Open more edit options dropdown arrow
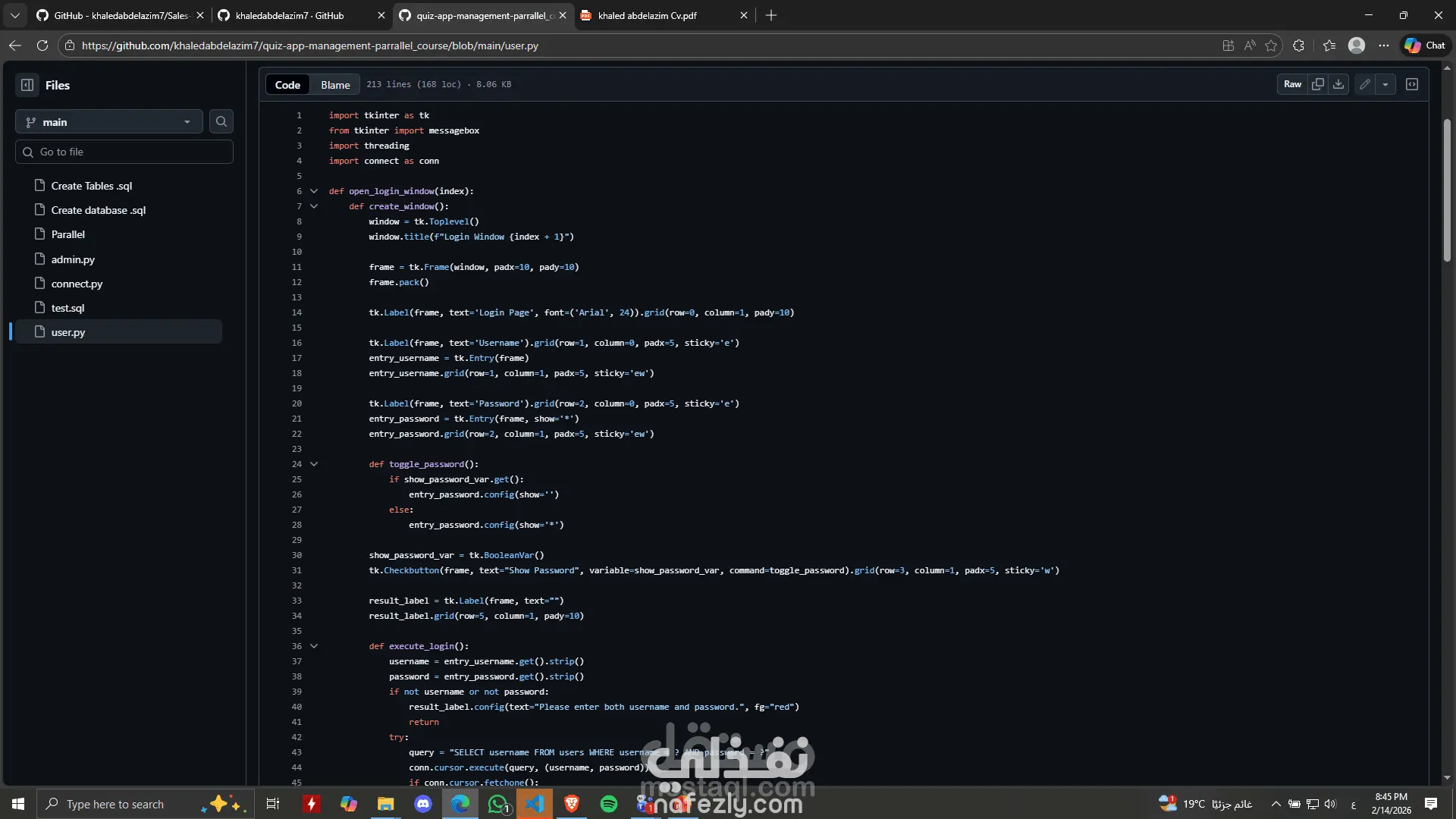 [1385, 84]
